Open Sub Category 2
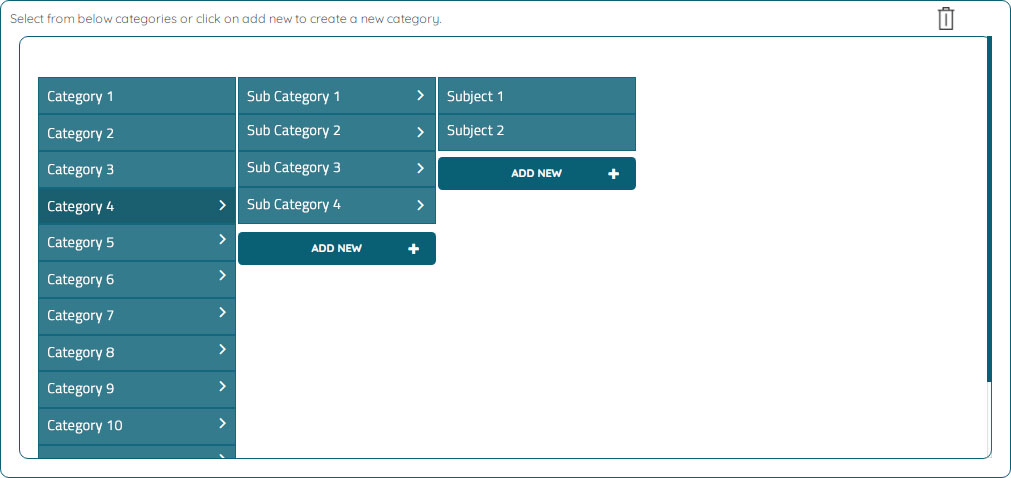This screenshot has height=478, width=1011. click(x=337, y=133)
